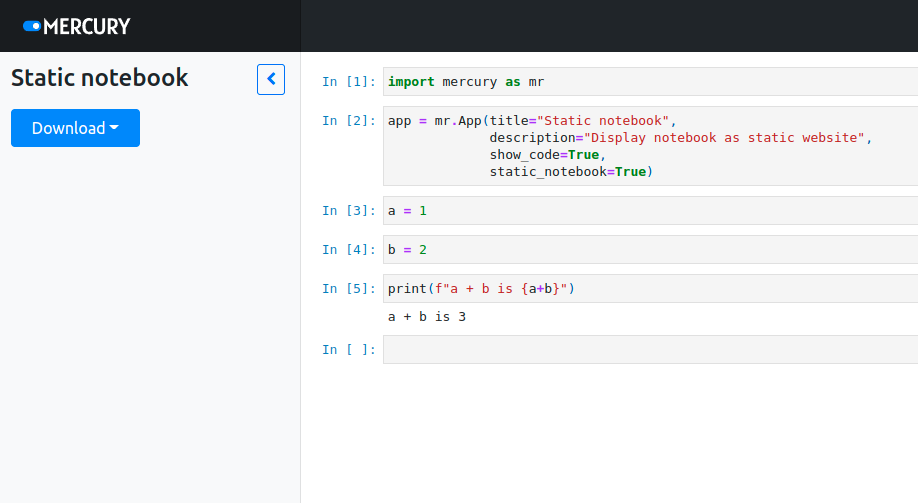This screenshot has height=503, width=918.
Task: Click the 'show_code=True' line of code
Action: pos(547,155)
